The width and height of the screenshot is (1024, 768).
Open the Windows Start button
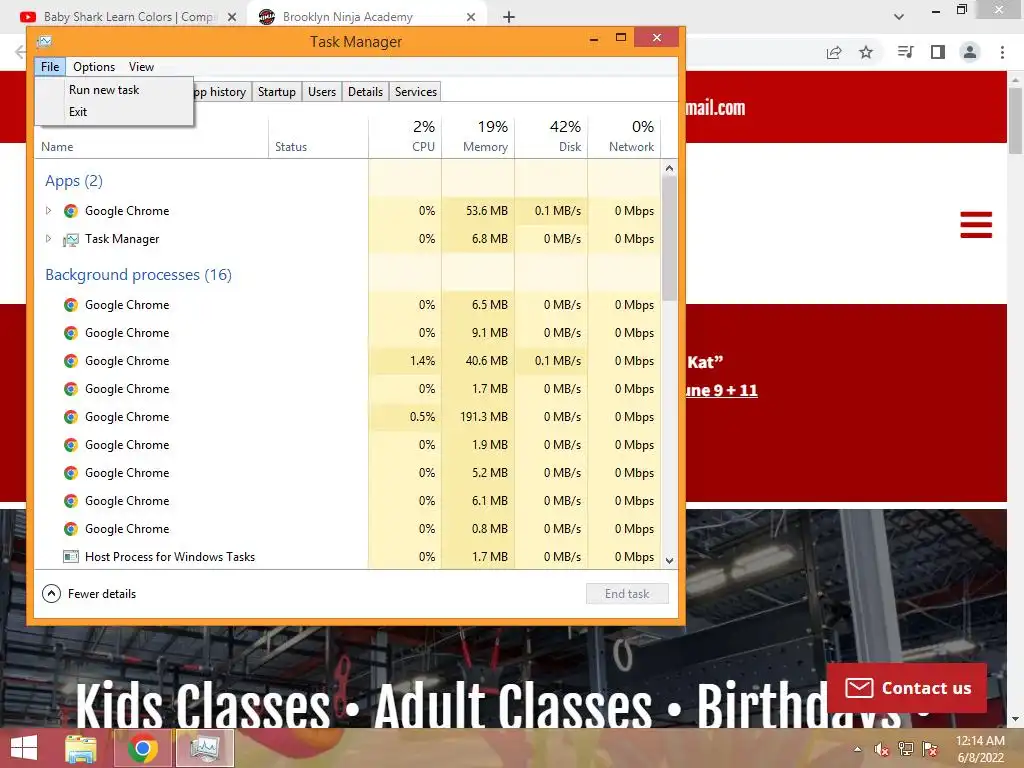[24, 748]
